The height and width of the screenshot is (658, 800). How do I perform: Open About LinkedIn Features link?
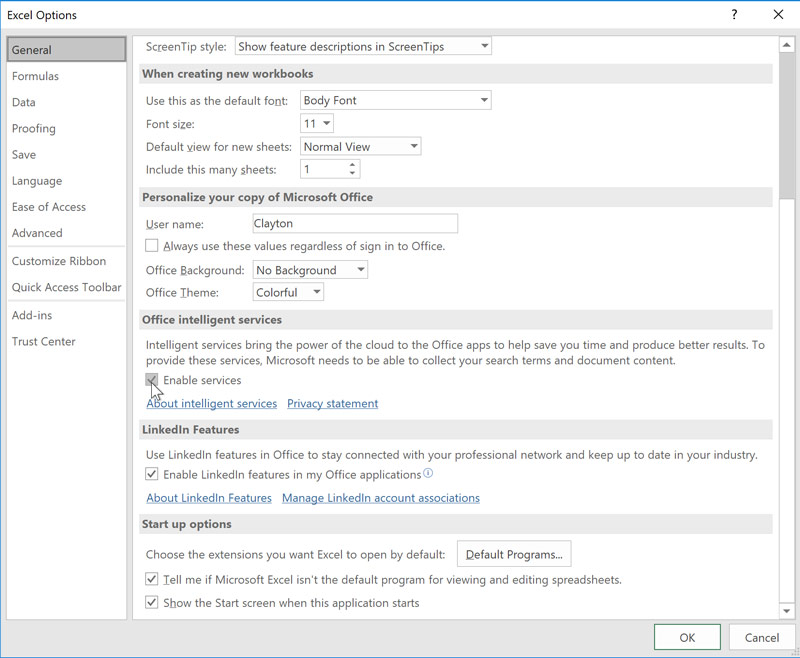point(209,498)
